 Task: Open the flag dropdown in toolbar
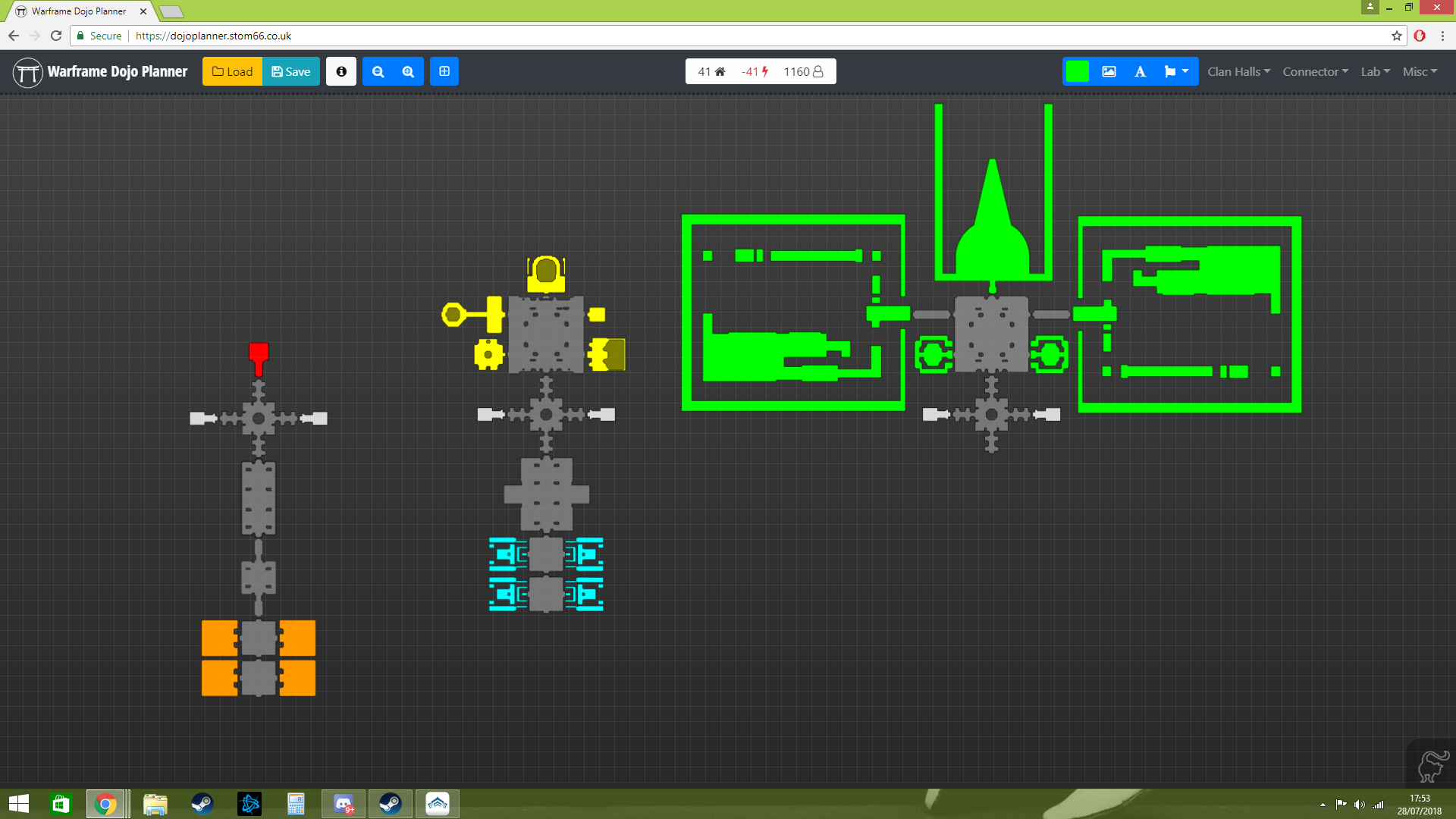coord(1176,71)
